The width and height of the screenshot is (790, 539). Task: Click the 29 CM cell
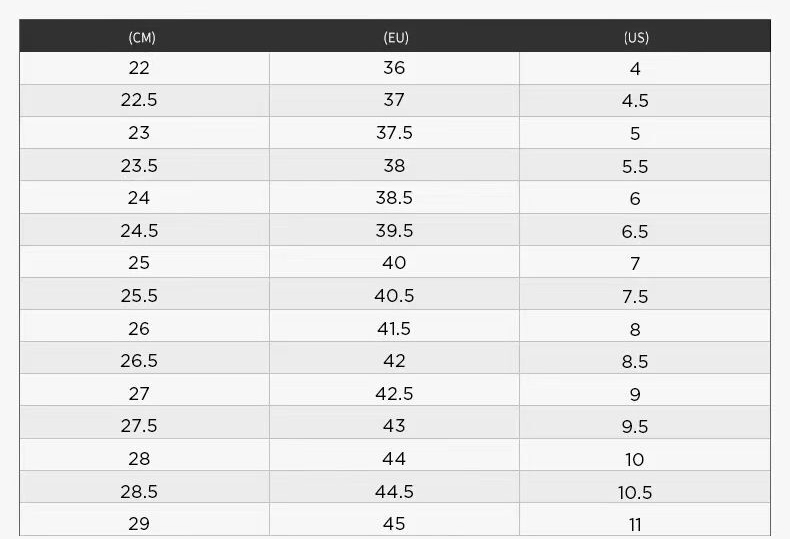point(139,524)
